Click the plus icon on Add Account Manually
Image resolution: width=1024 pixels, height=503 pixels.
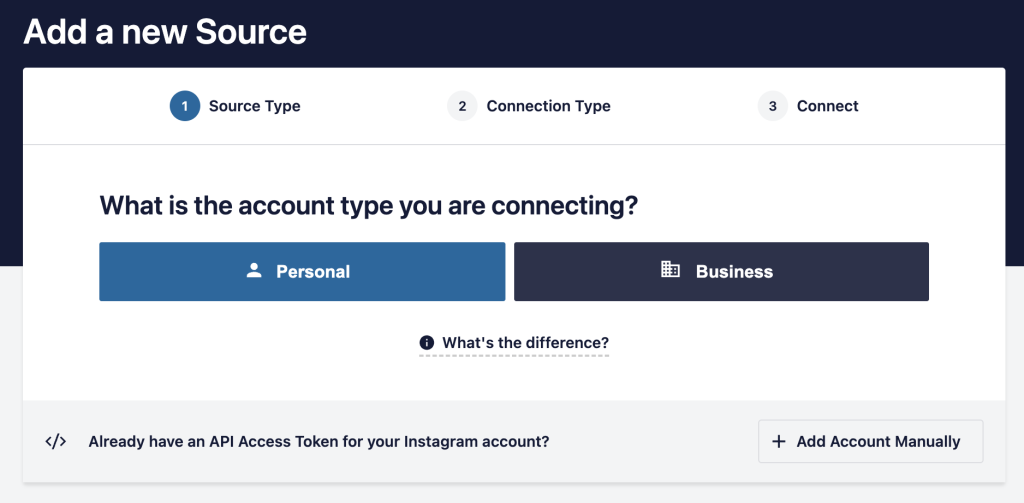pyautogui.click(x=779, y=441)
